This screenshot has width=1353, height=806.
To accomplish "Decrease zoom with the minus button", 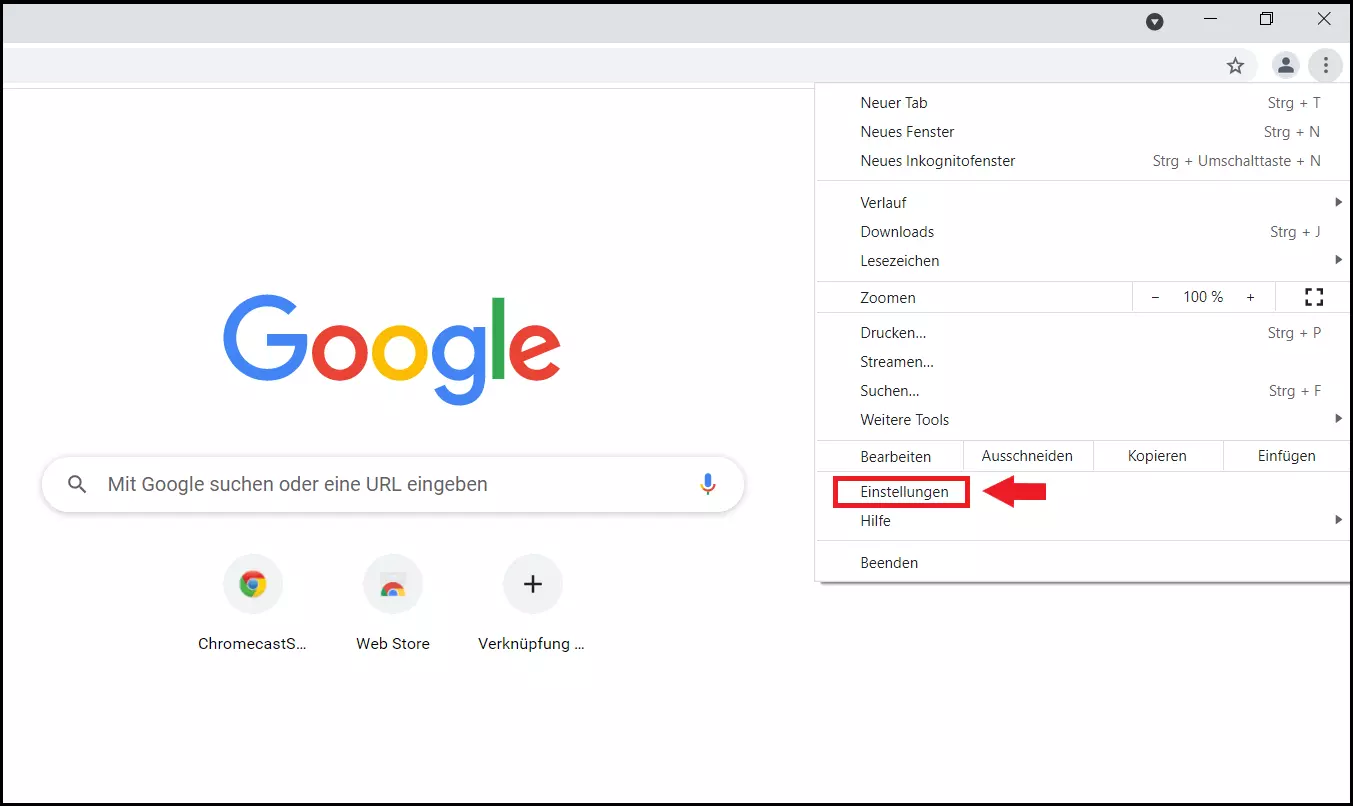I will coord(1155,297).
